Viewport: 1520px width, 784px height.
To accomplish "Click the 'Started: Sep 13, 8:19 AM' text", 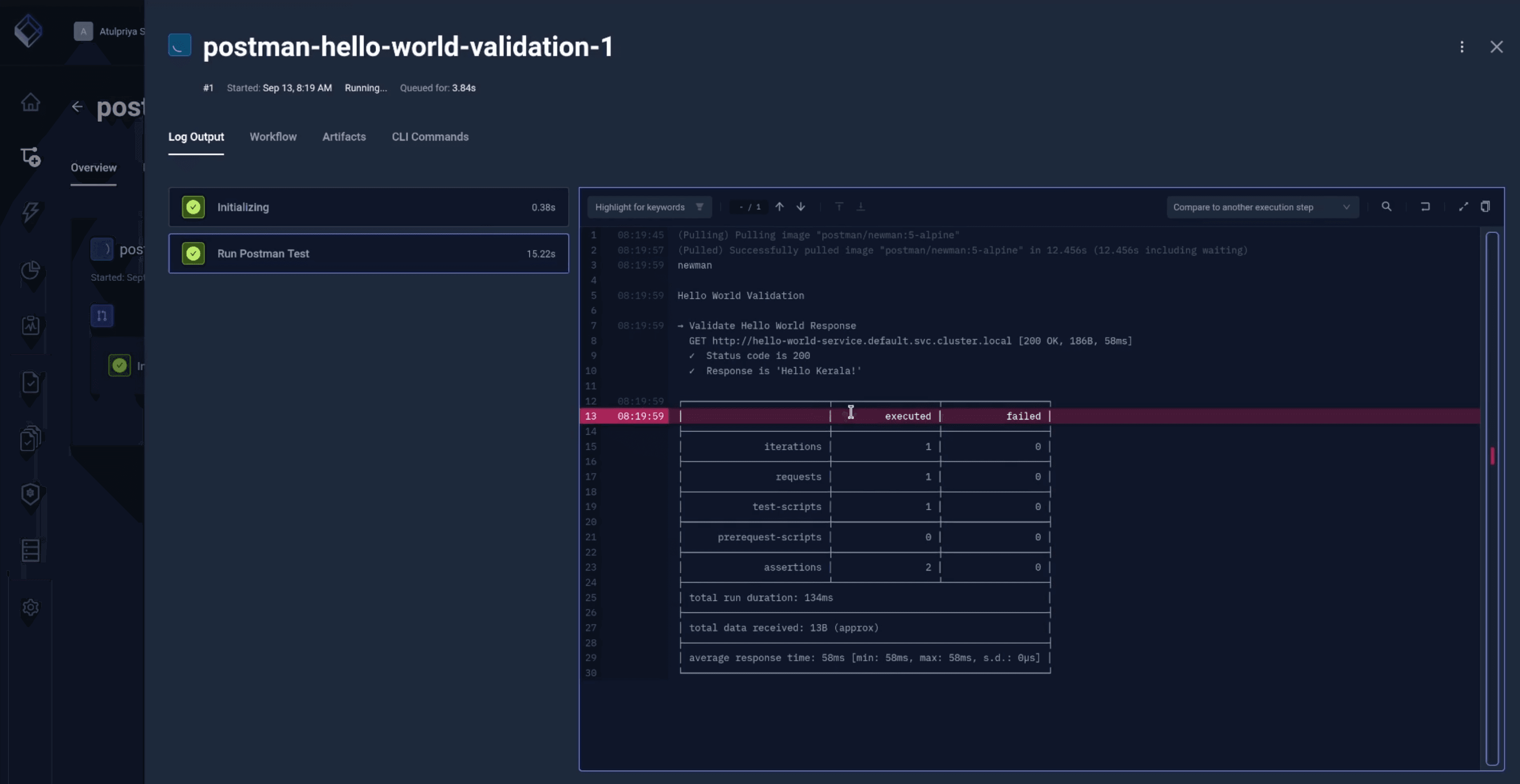I will coord(279,88).
